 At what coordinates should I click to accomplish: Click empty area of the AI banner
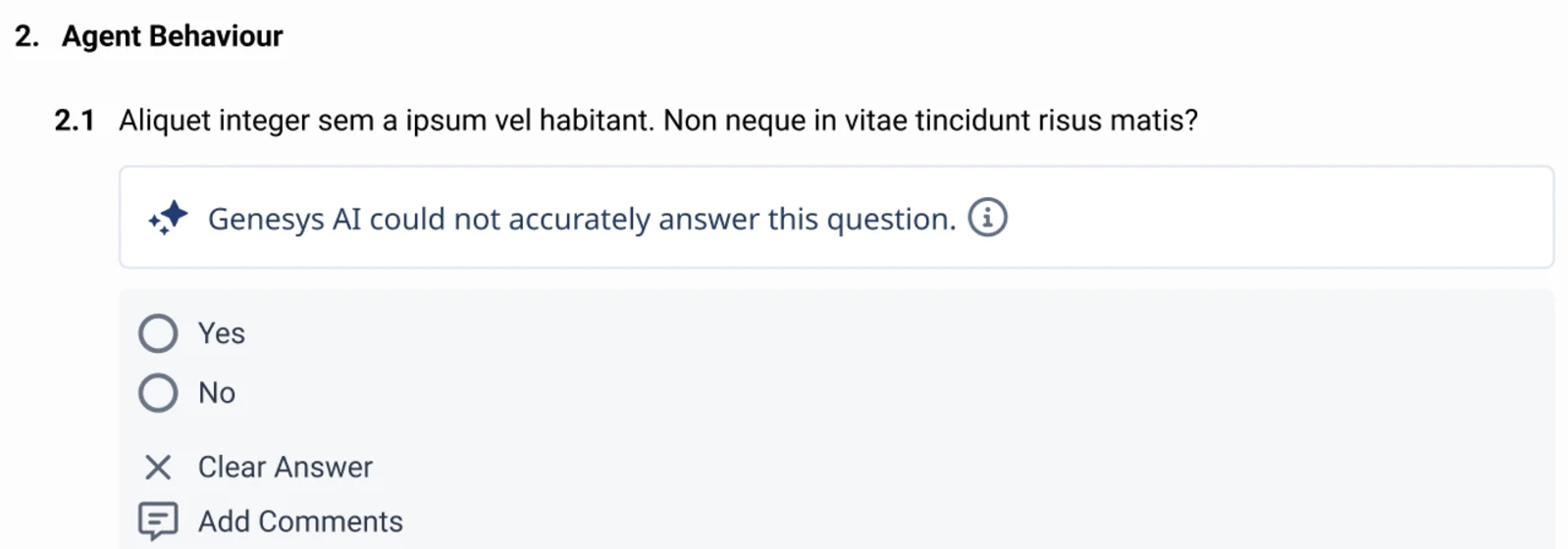(x=1276, y=218)
